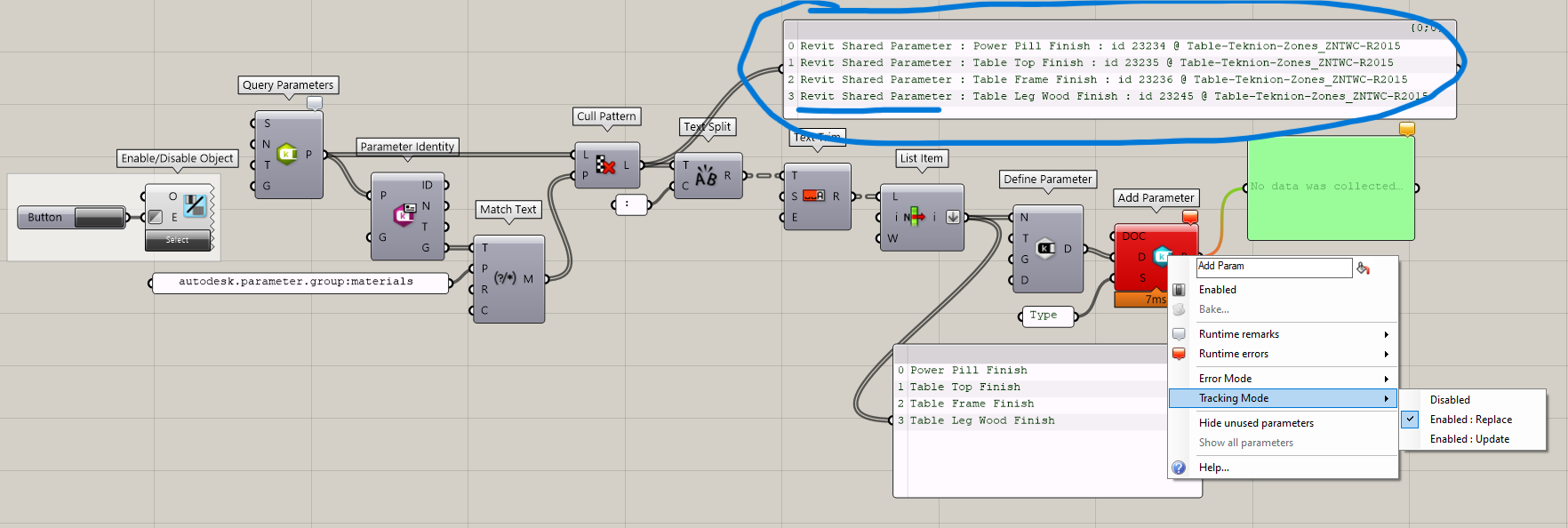Click the Parameter Identity label

407,147
